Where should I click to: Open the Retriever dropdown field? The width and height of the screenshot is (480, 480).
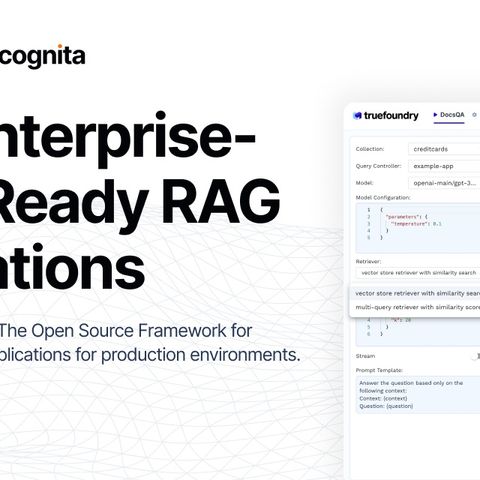418,273
